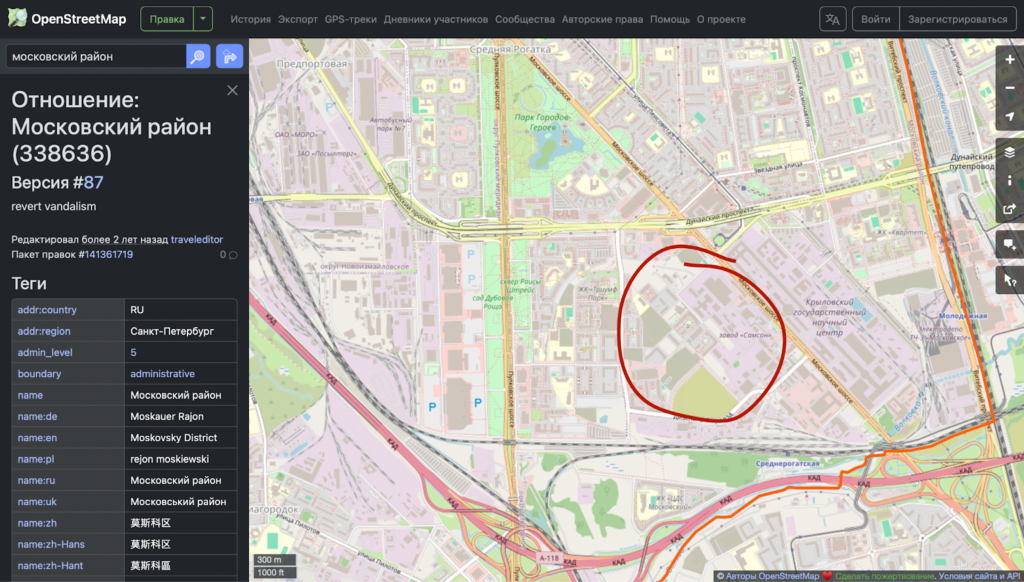Focus the search field with московский район
1024x582 pixels.
pyautogui.click(x=95, y=57)
